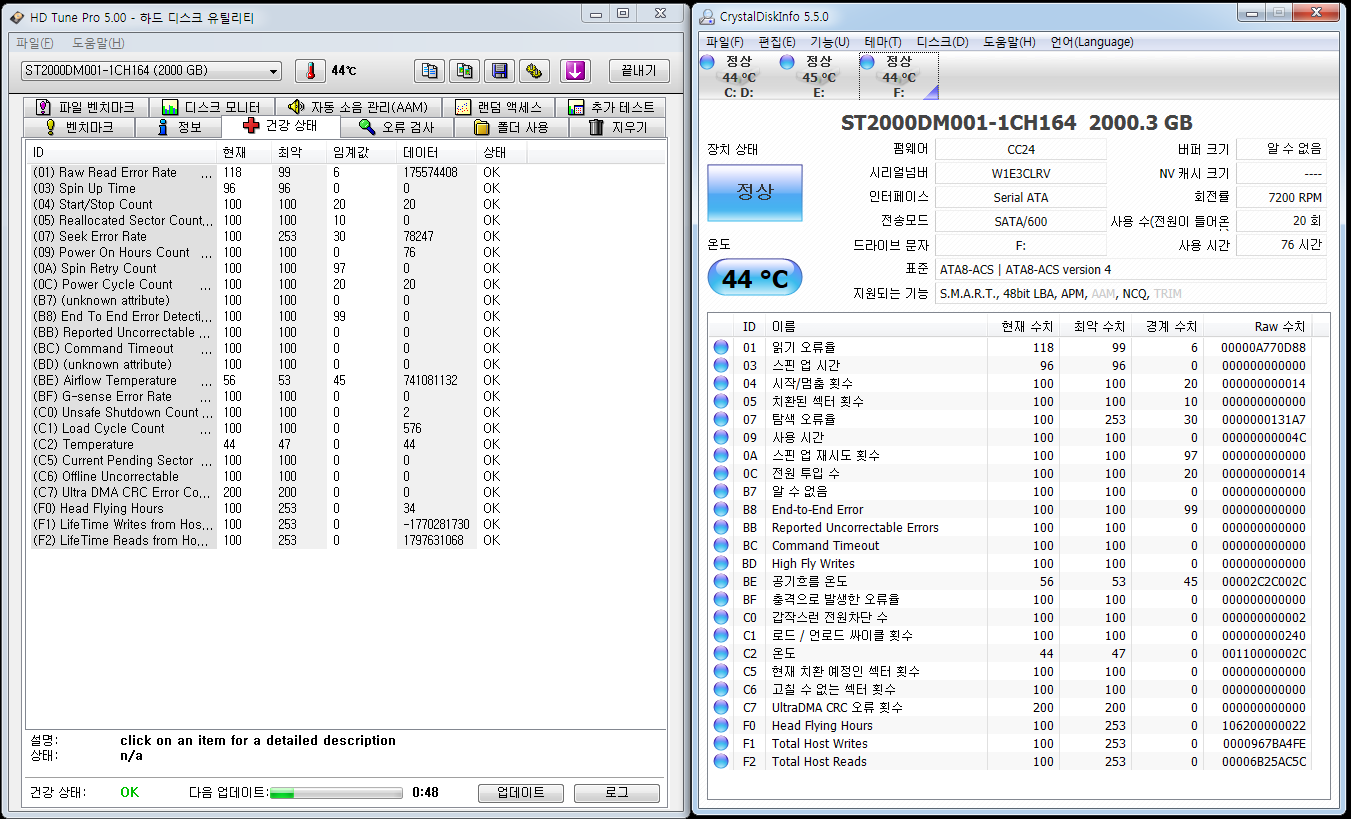The height and width of the screenshot is (819, 1351).
Task: Click the copy text to clipboard icon
Action: pyautogui.click(x=429, y=71)
